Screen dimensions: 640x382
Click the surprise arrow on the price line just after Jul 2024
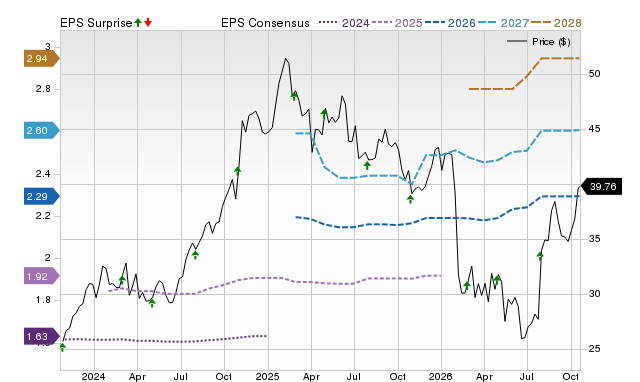click(x=196, y=255)
